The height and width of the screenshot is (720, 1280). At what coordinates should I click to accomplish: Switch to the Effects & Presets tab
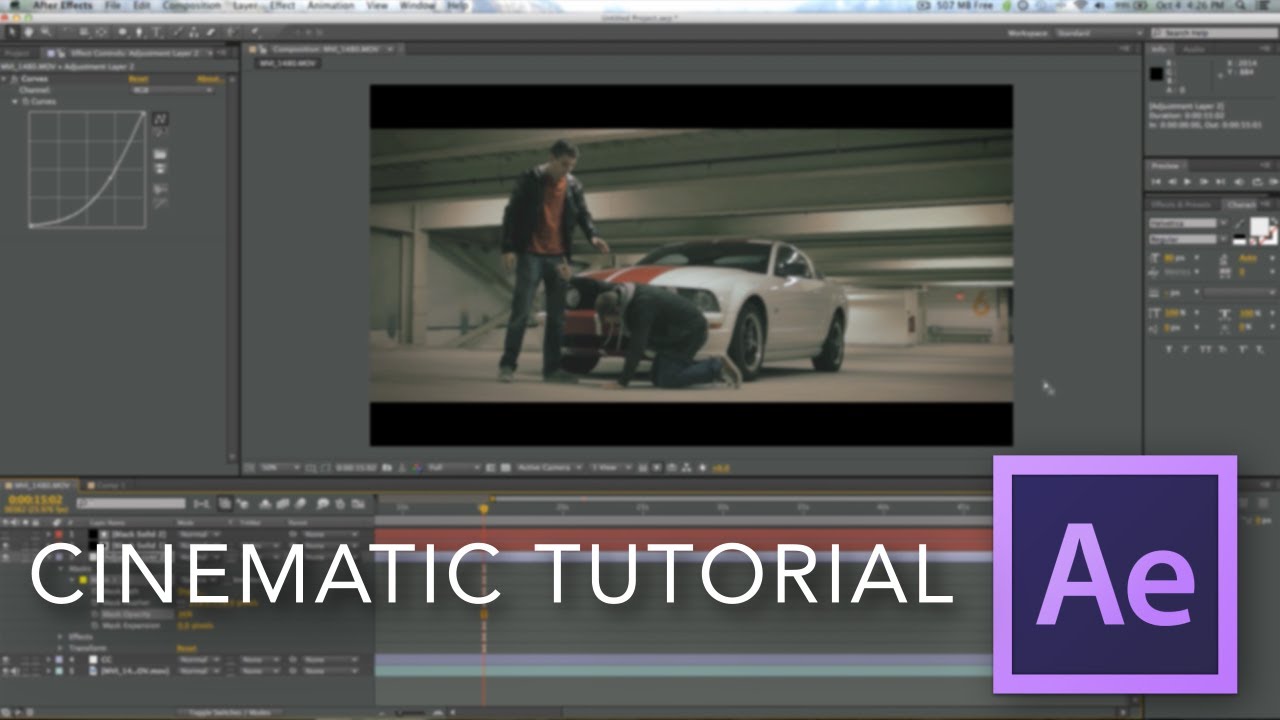[x=1181, y=204]
